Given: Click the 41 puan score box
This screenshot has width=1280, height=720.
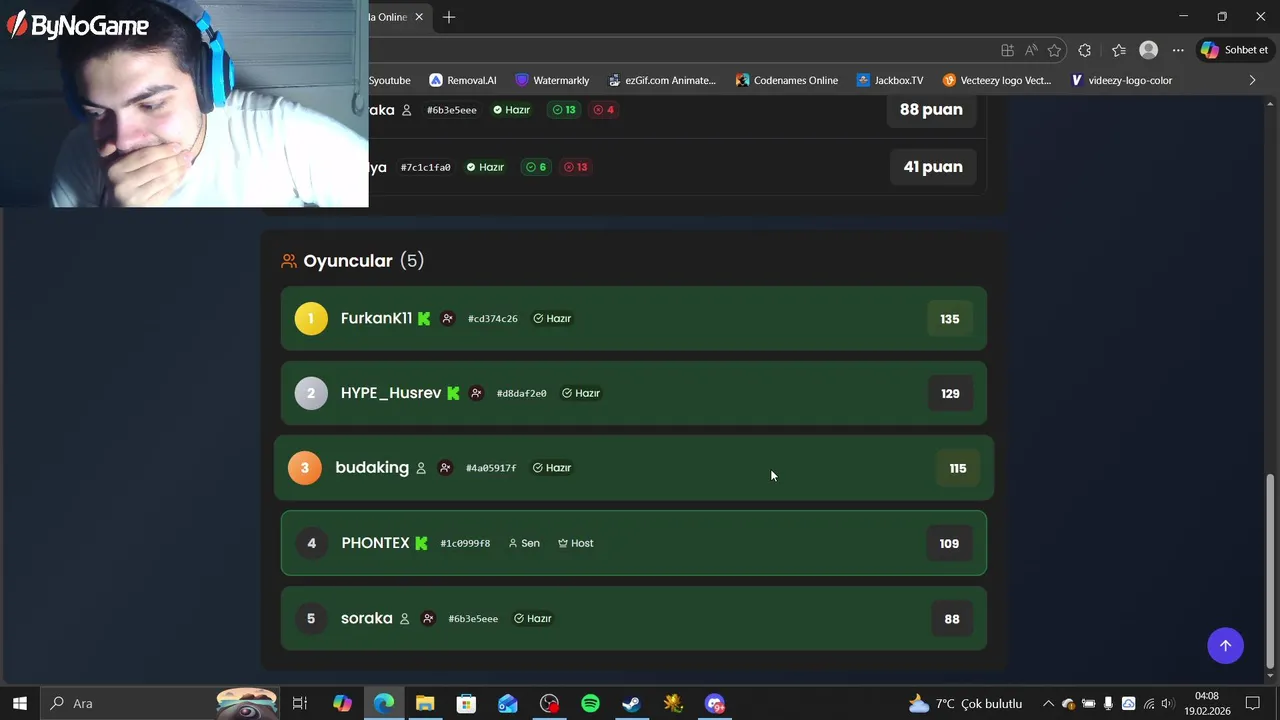Looking at the screenshot, I should click(933, 167).
